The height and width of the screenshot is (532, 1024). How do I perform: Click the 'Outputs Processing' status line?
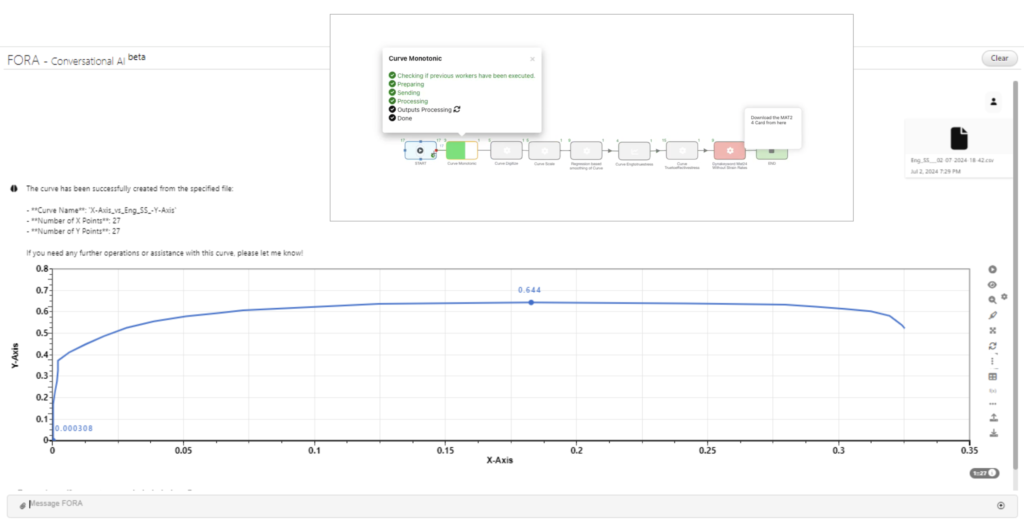[x=424, y=110]
